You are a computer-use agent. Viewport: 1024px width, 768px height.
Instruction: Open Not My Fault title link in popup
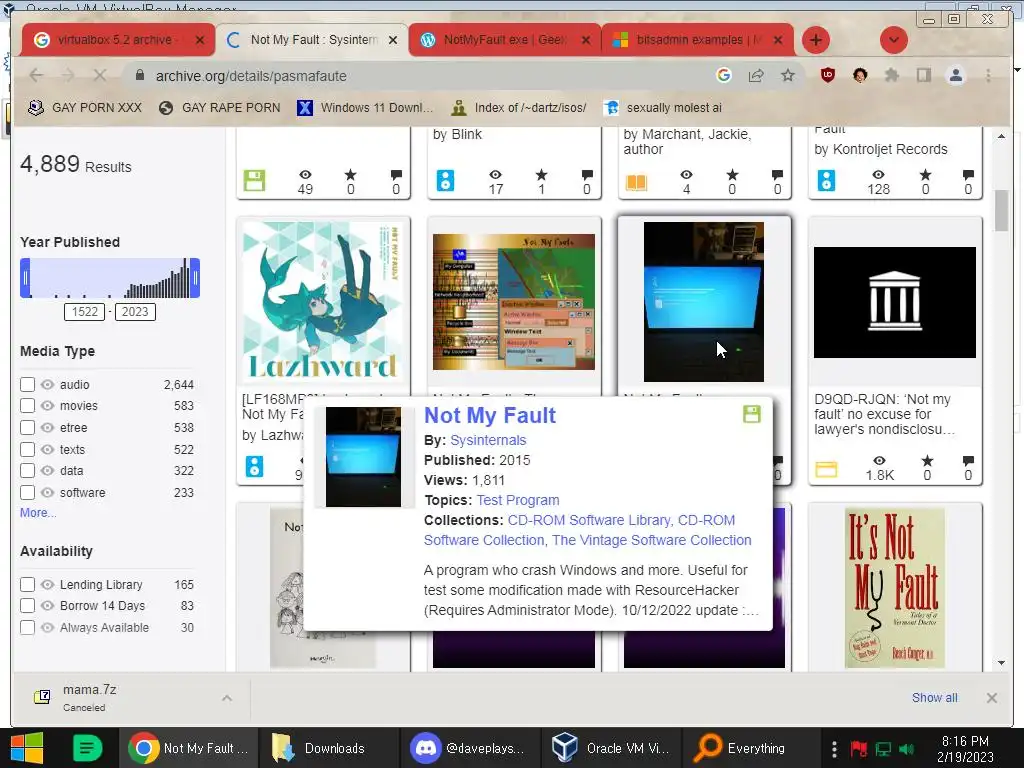490,415
